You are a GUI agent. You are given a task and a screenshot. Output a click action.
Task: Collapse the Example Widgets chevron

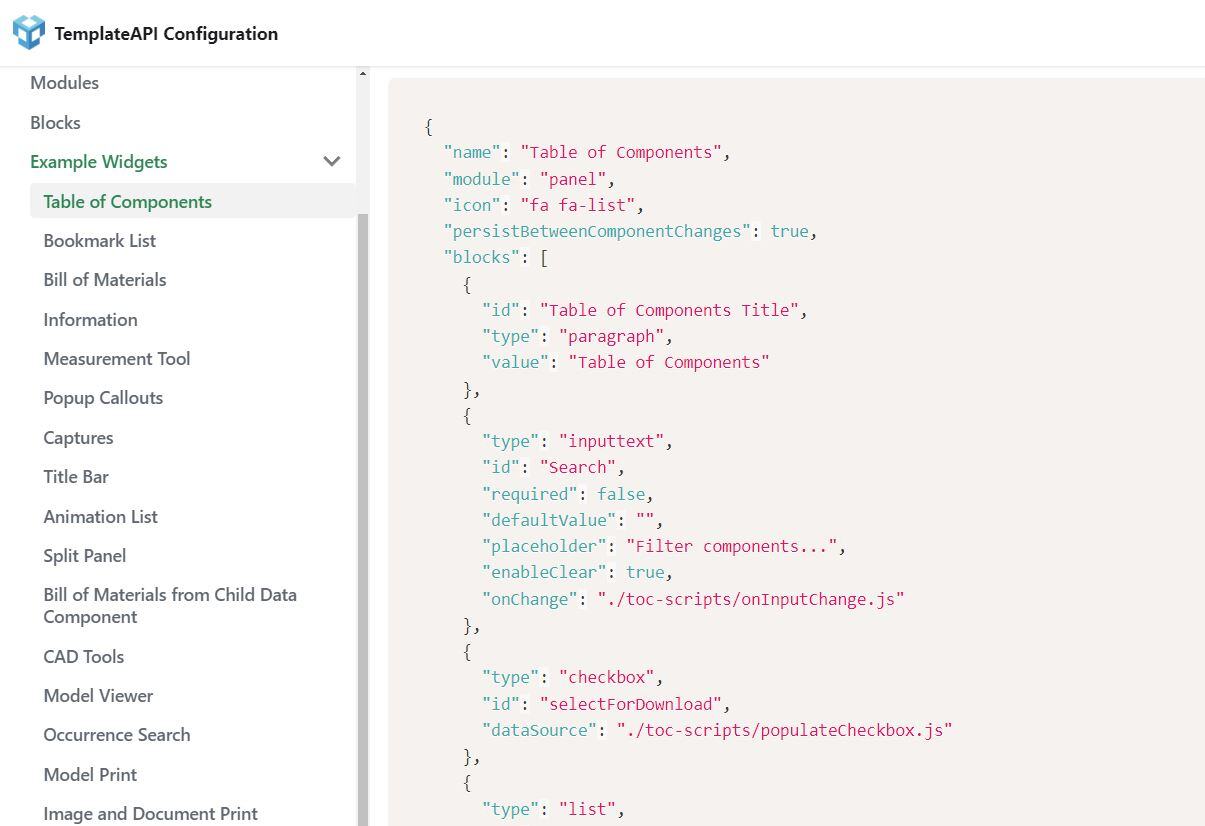(x=332, y=161)
